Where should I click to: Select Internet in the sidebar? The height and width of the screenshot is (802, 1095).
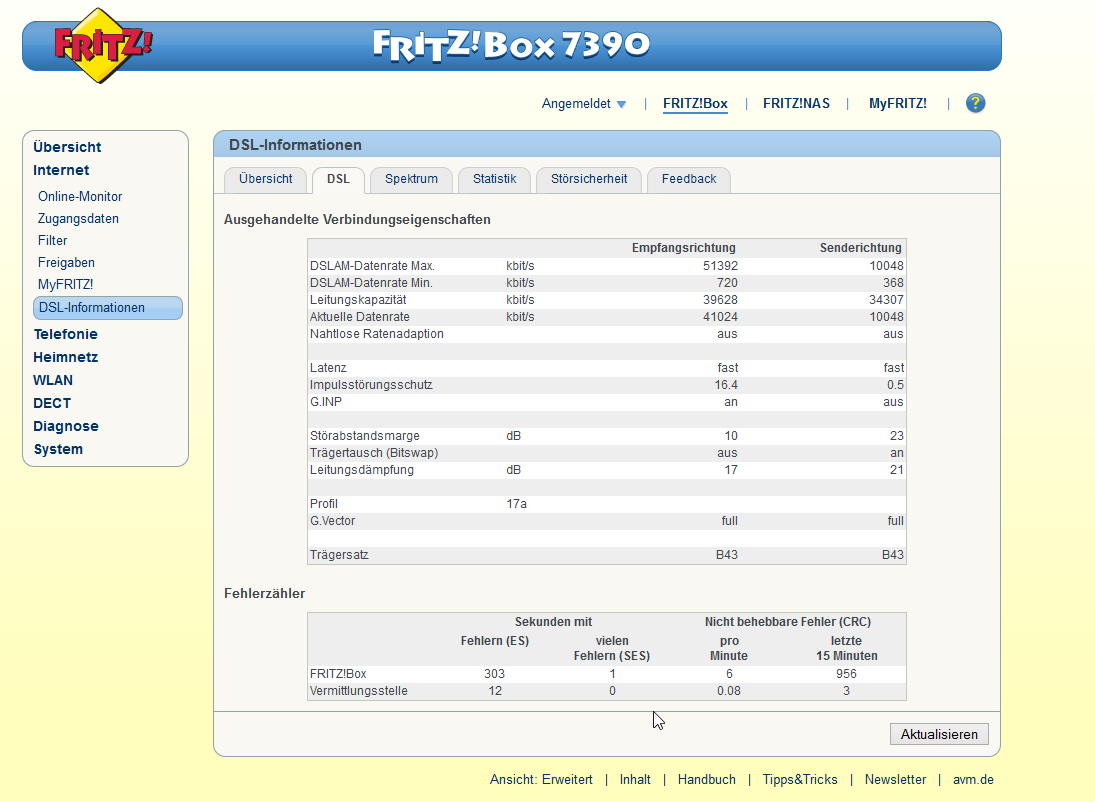(61, 170)
